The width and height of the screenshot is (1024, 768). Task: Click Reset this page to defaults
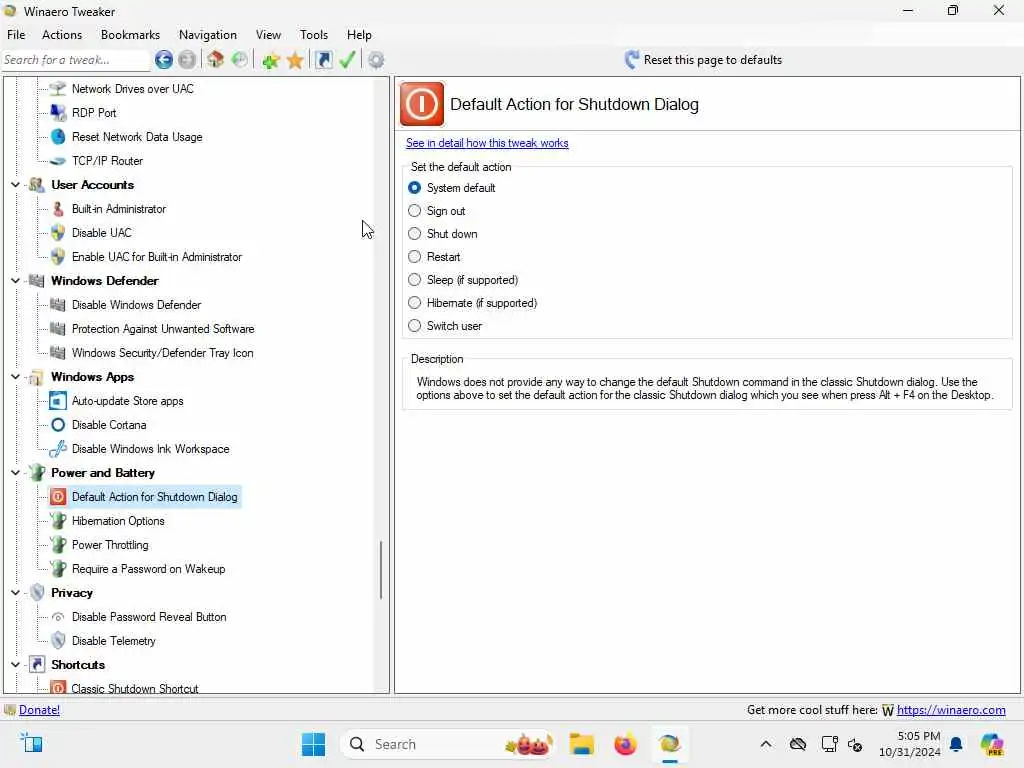pyautogui.click(x=703, y=60)
